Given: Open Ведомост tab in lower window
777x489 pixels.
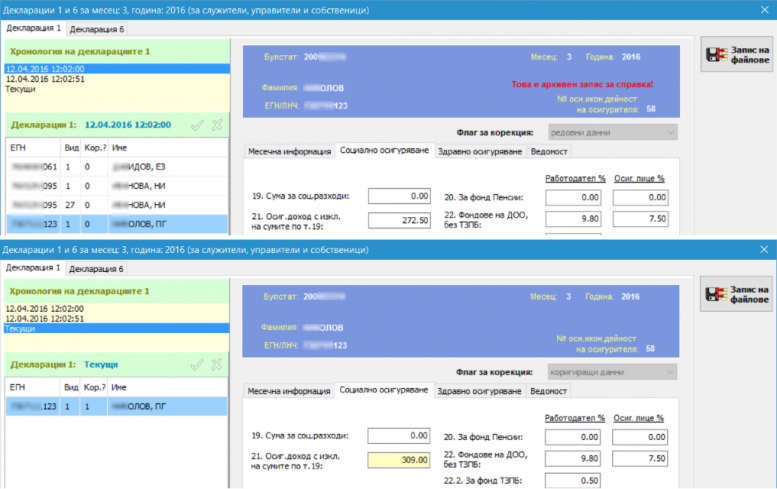Looking at the screenshot, I should click(548, 391).
